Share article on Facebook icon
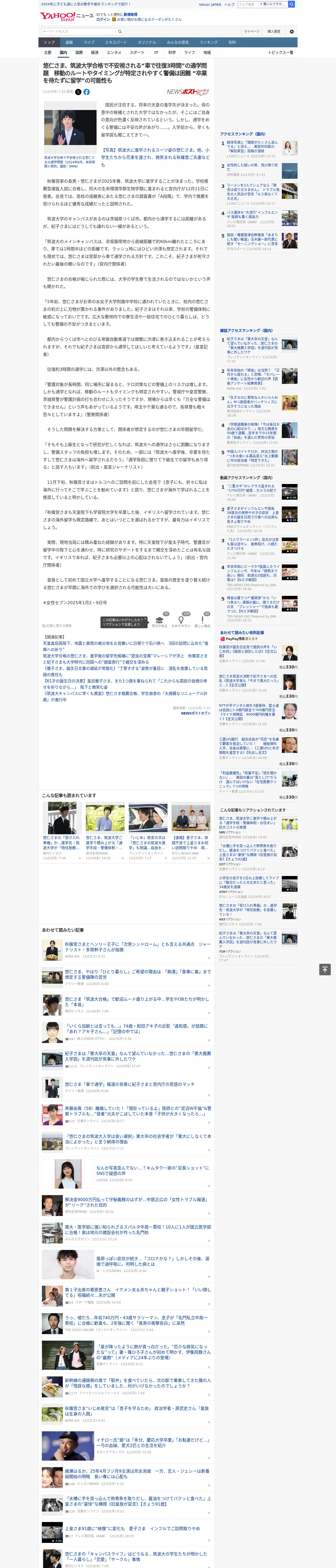 coord(87,92)
